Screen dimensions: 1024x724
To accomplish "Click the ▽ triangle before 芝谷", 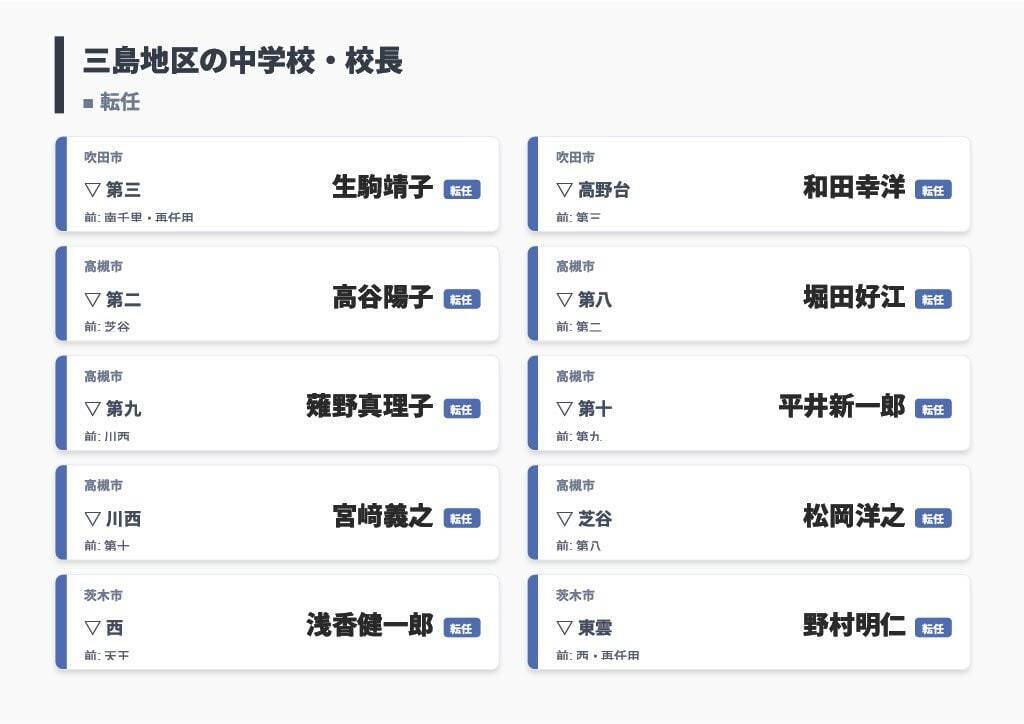I will click(565, 518).
